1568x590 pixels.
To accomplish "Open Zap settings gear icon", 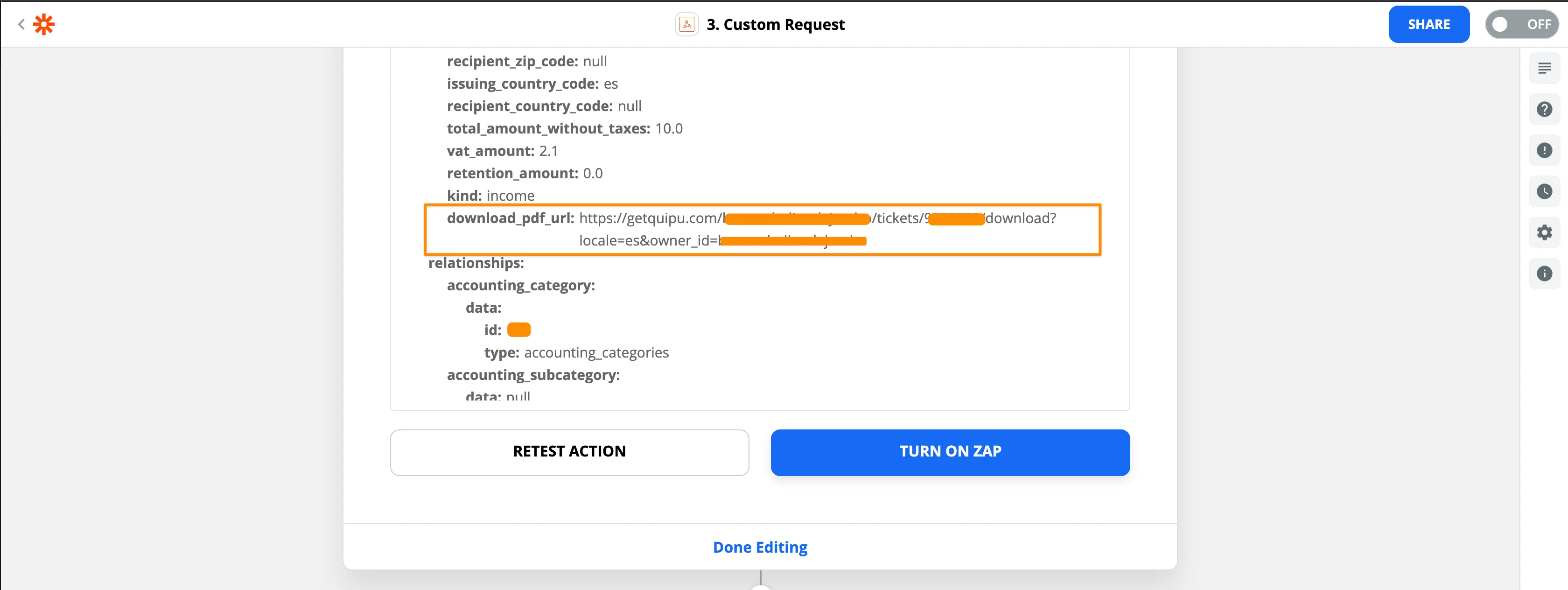I will point(1544,232).
